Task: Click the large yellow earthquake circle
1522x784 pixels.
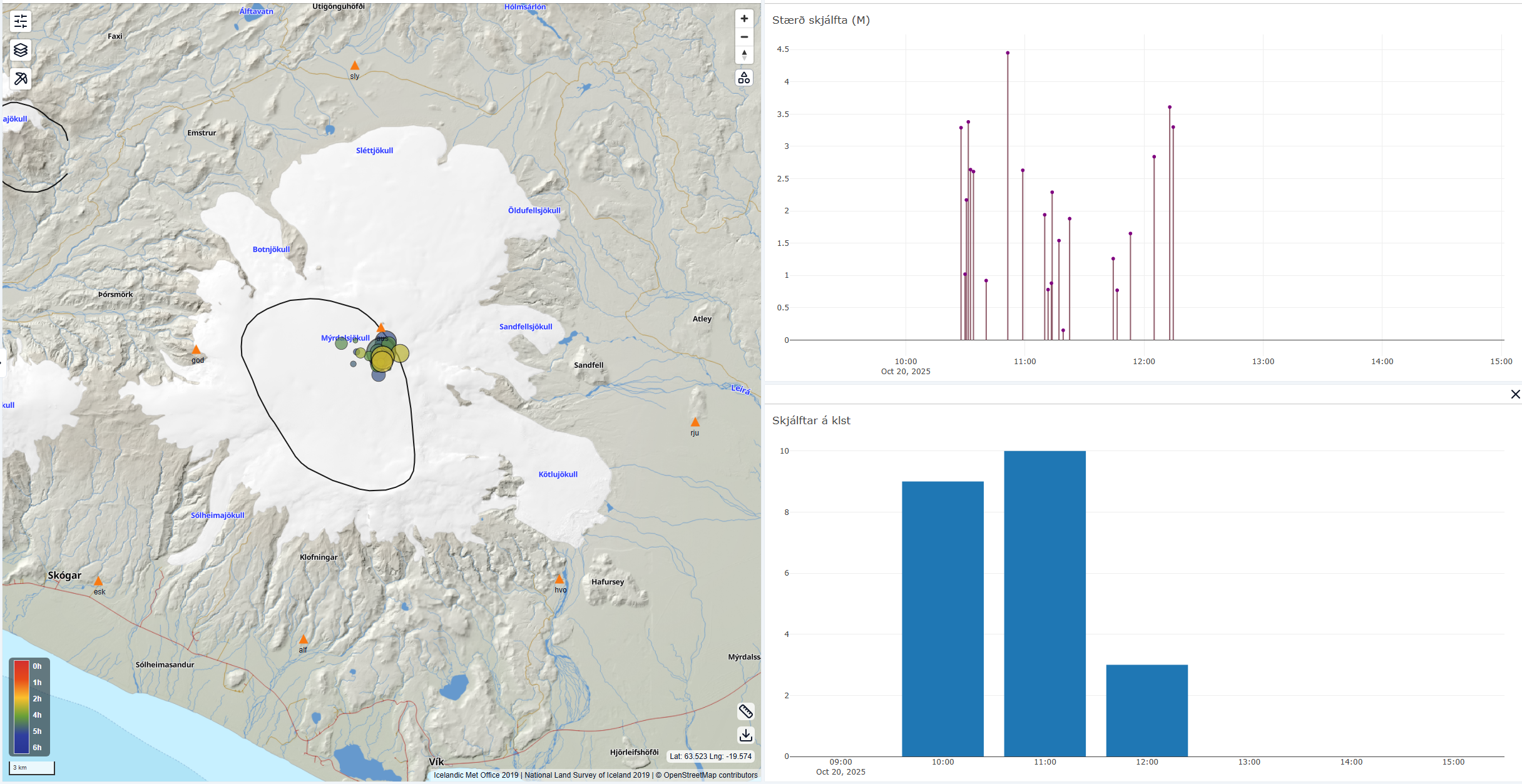Action: pos(382,361)
